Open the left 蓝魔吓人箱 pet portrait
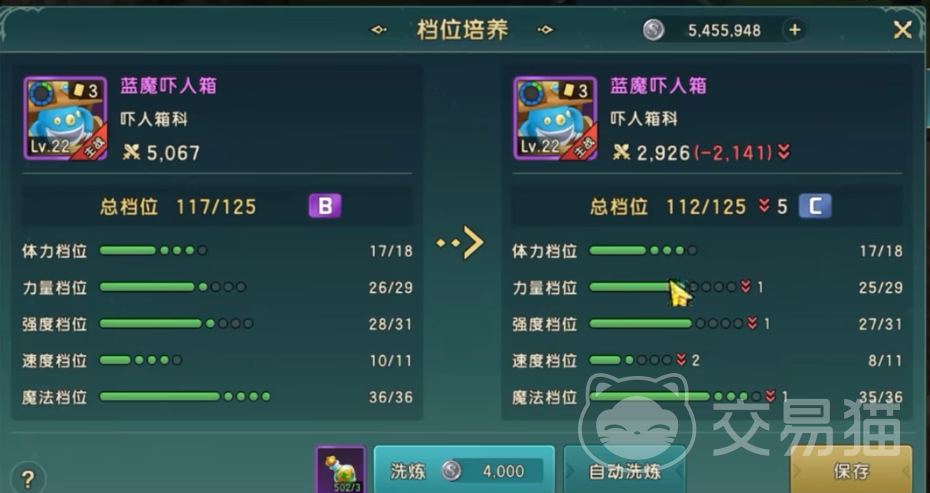 [x=65, y=119]
